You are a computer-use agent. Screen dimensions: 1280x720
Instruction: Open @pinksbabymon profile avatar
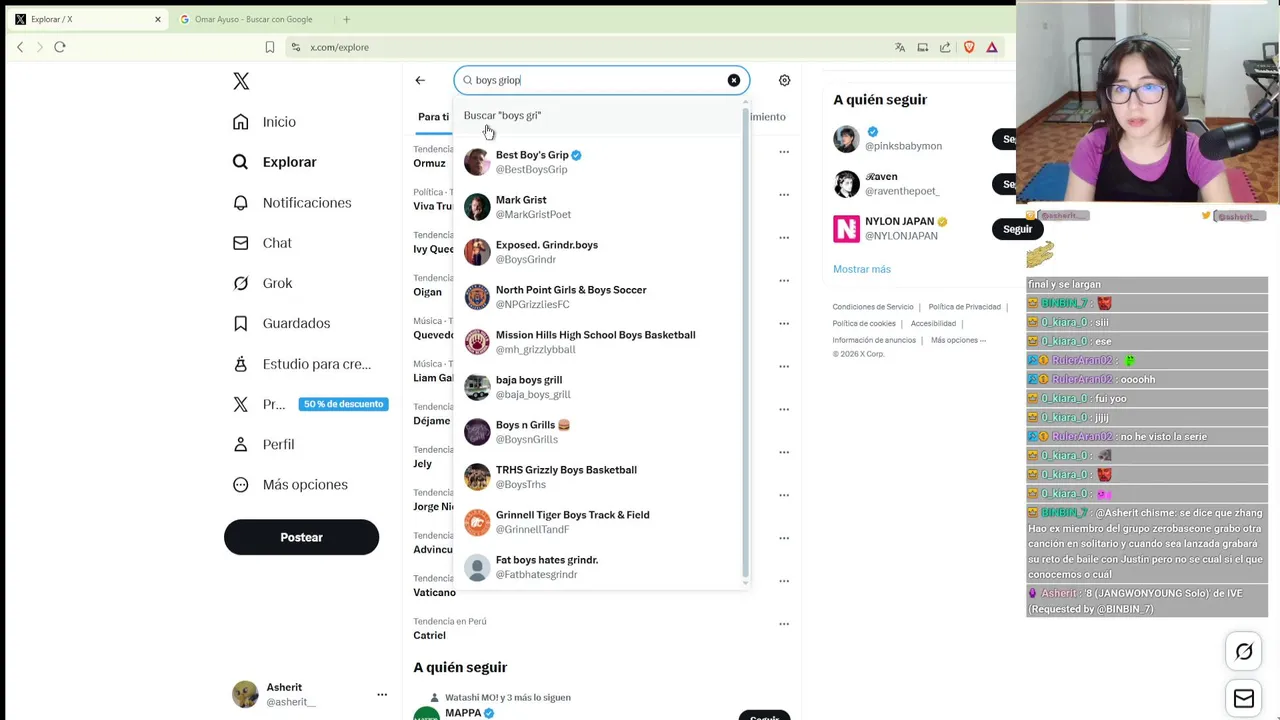click(x=846, y=139)
